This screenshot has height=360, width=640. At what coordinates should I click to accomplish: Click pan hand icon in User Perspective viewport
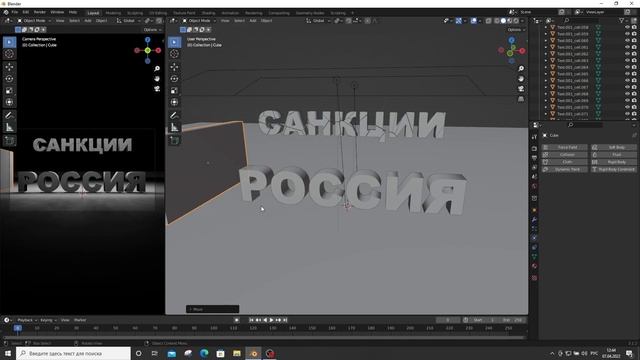coord(521,79)
